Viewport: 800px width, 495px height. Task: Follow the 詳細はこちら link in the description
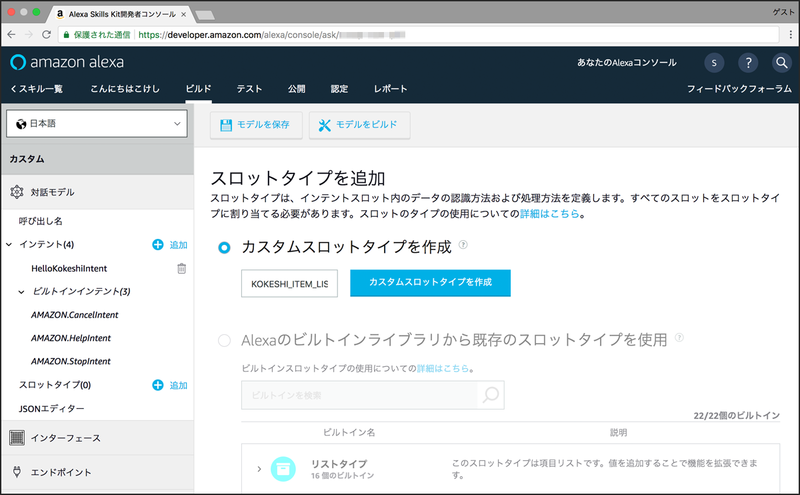click(x=549, y=214)
